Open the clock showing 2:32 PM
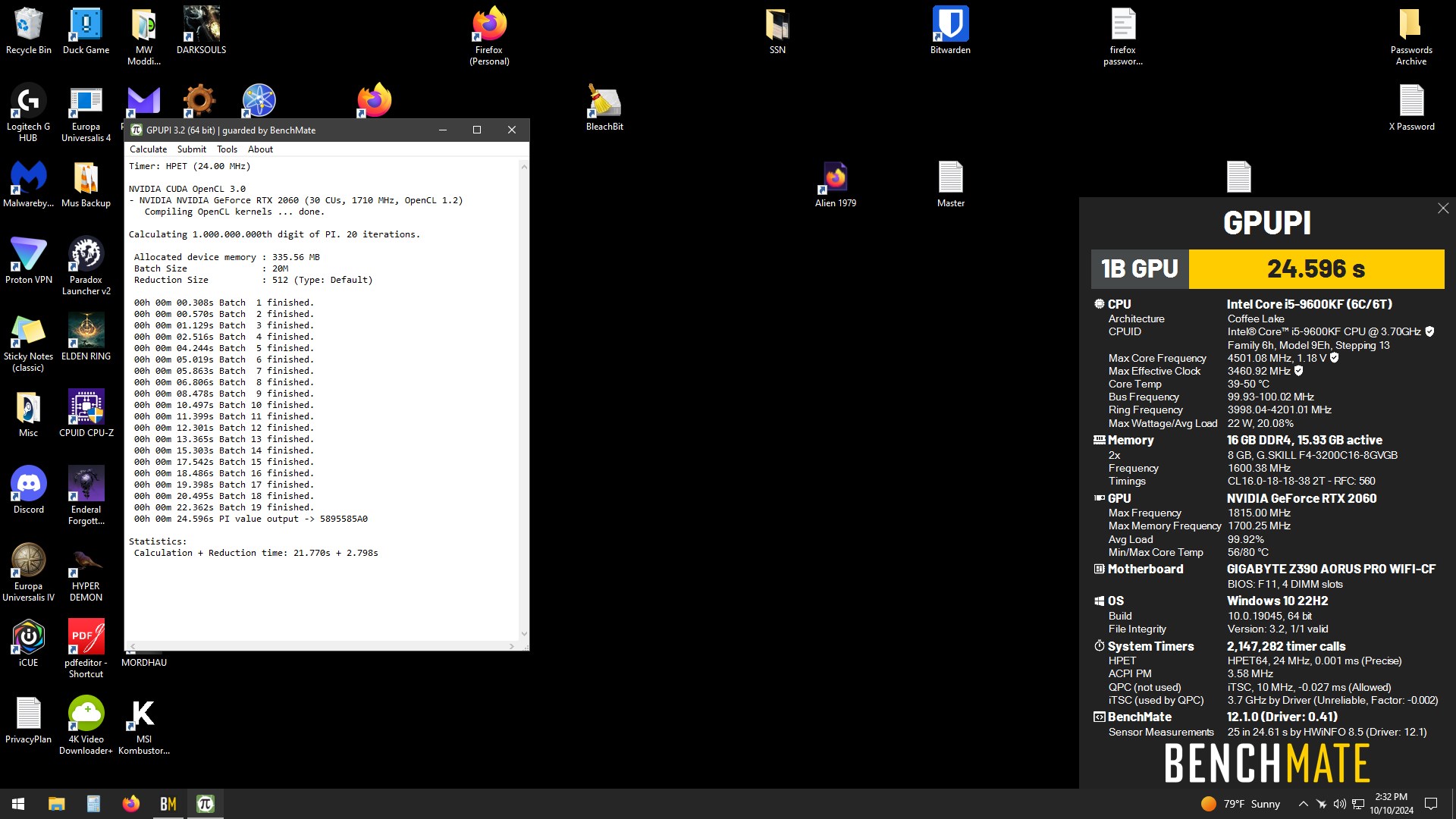 1392,804
